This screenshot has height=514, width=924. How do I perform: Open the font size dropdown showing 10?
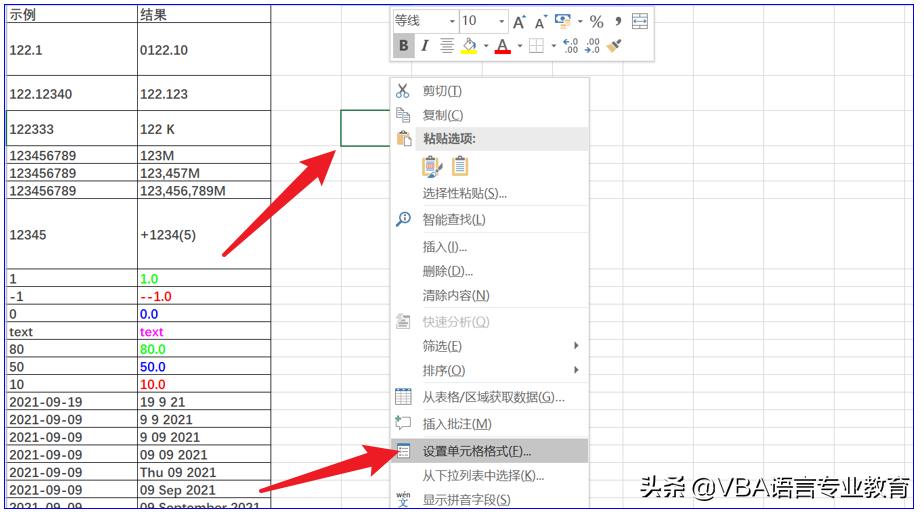click(501, 22)
